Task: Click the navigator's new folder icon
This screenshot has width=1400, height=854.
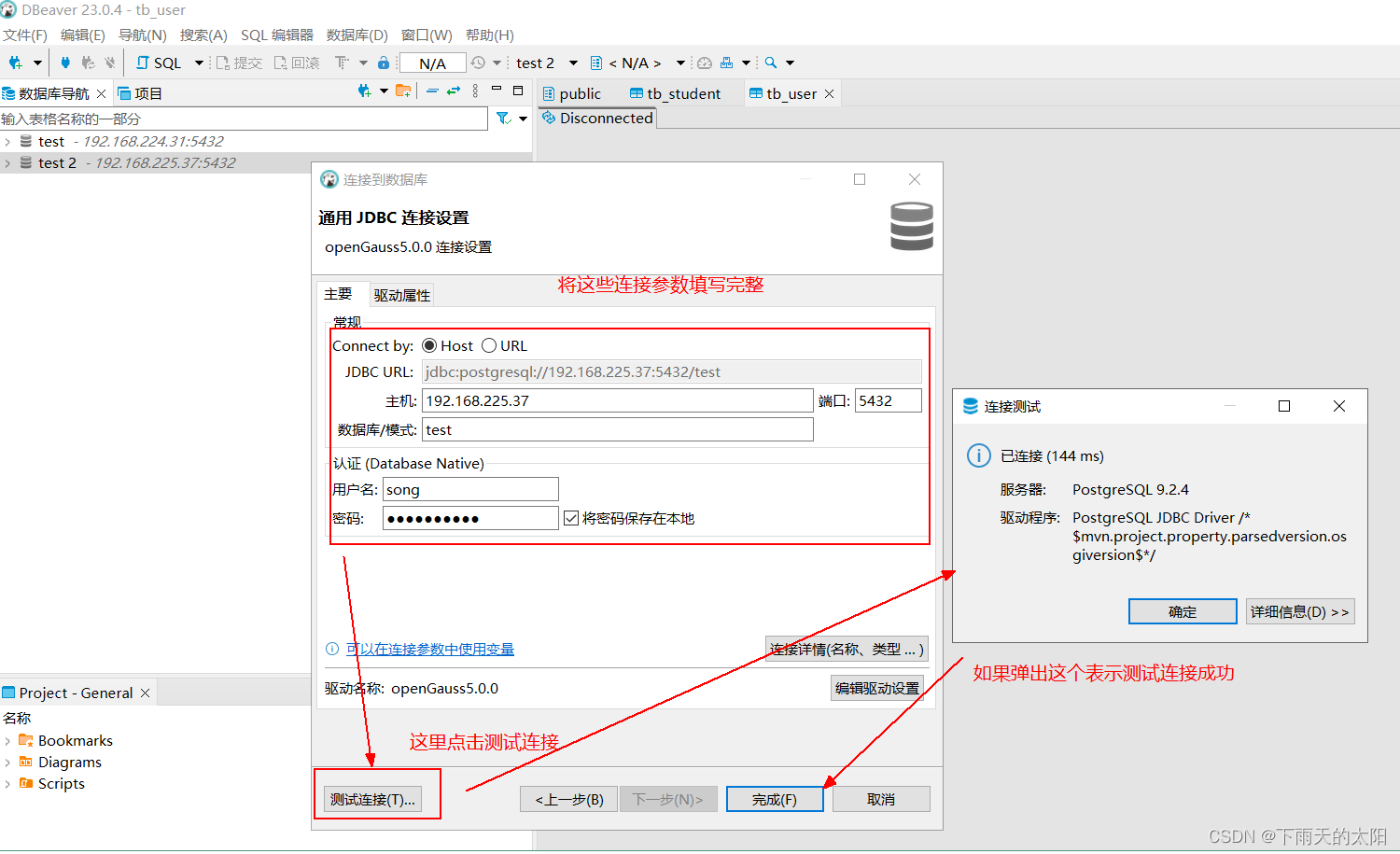Action: pyautogui.click(x=403, y=91)
